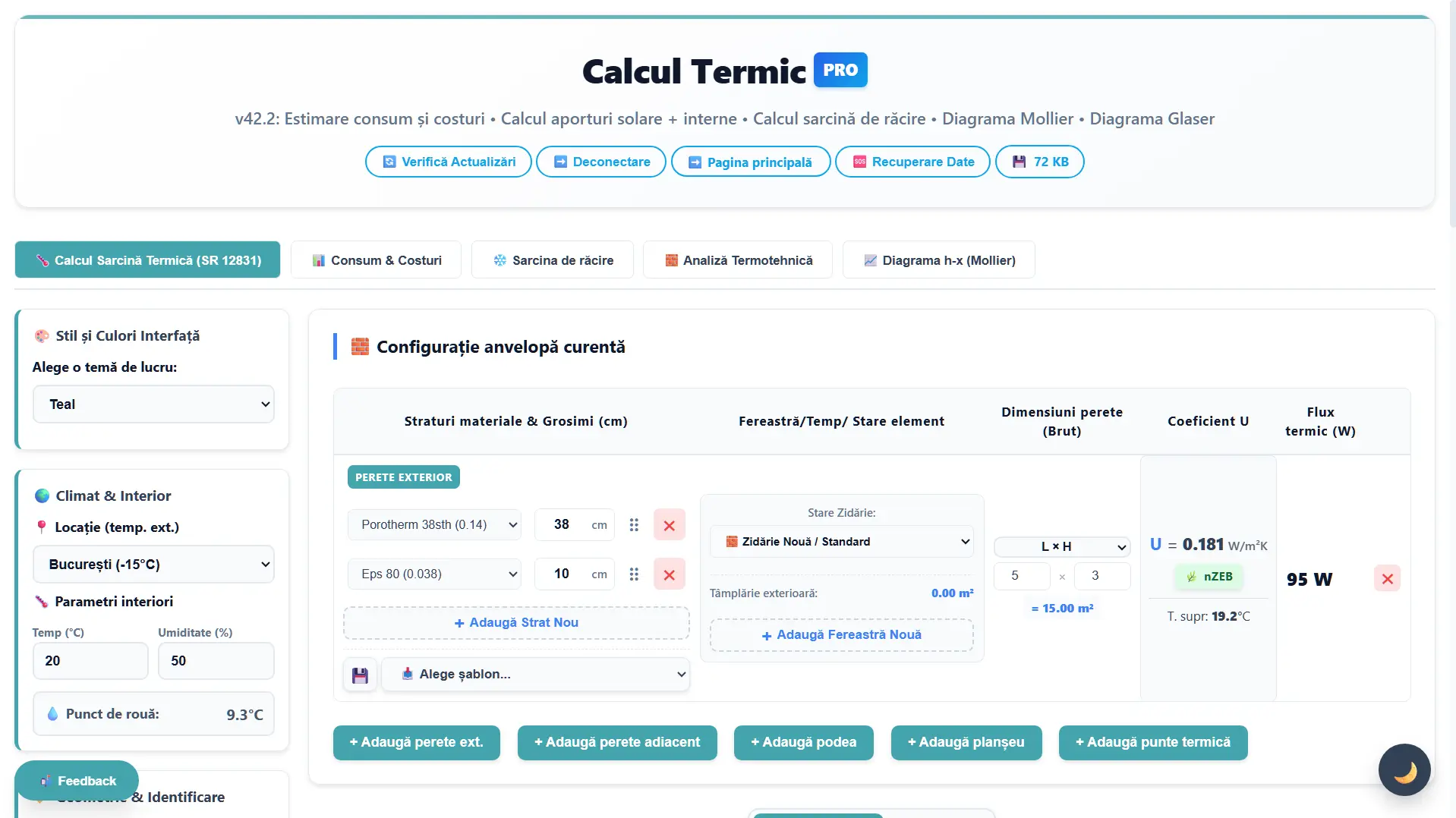Toggle dark mode with the moon icon
1456x818 pixels.
pos(1404,770)
